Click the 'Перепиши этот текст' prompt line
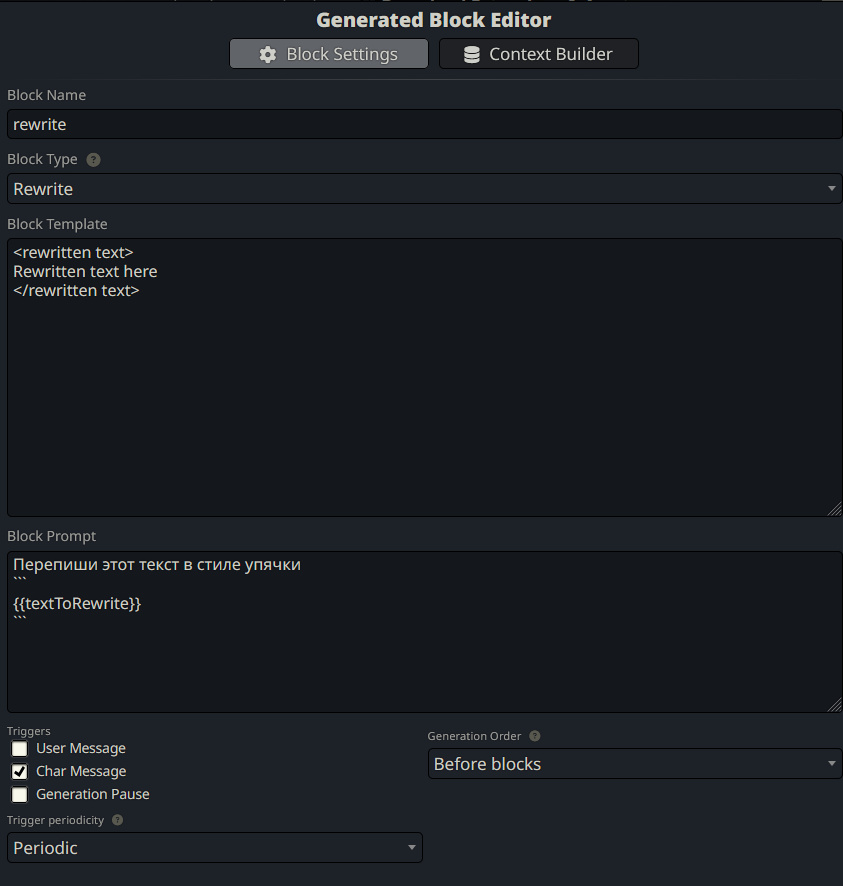Screen dimensions: 843x886 157,564
